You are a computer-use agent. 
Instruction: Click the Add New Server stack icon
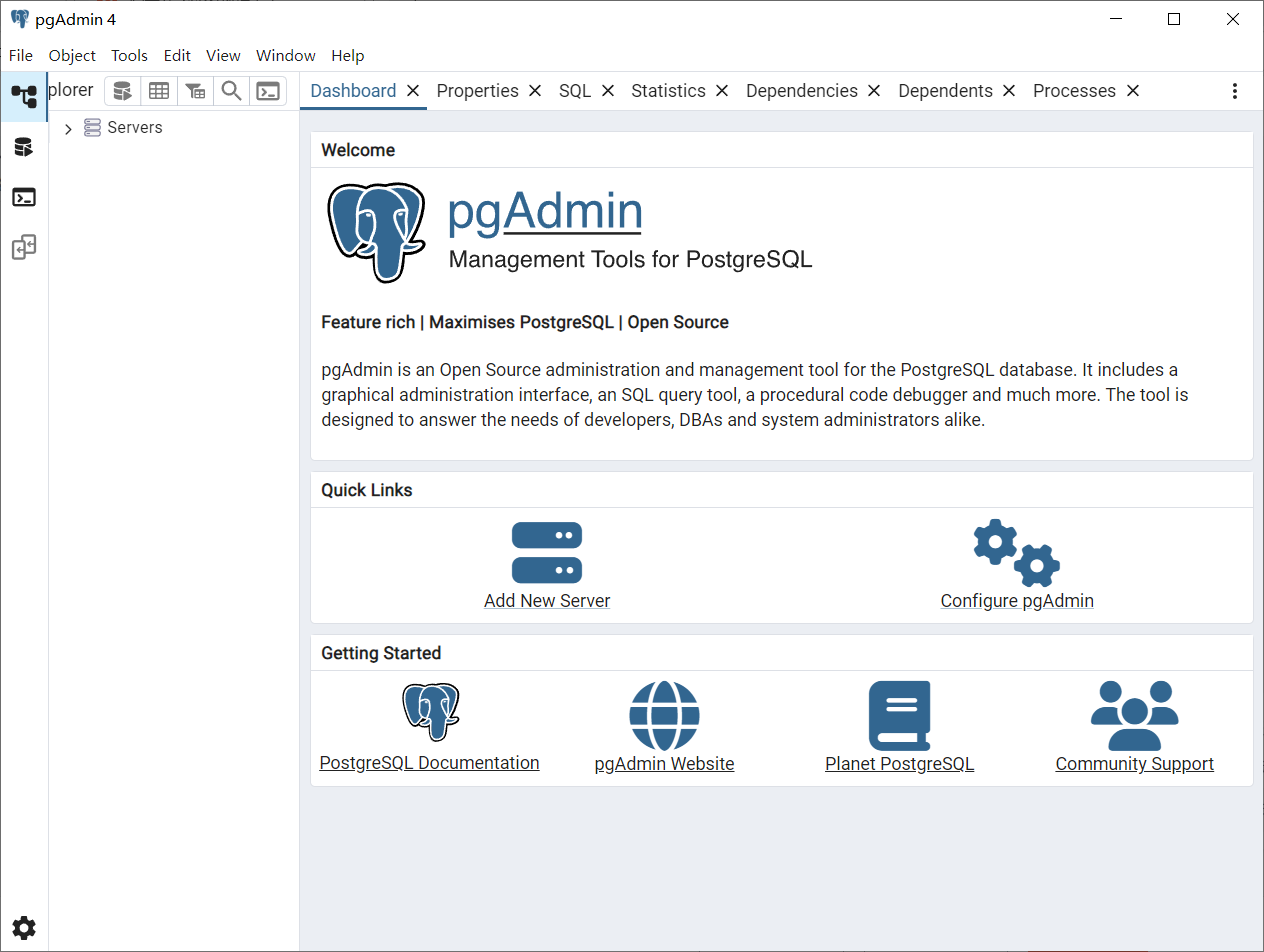[547, 552]
